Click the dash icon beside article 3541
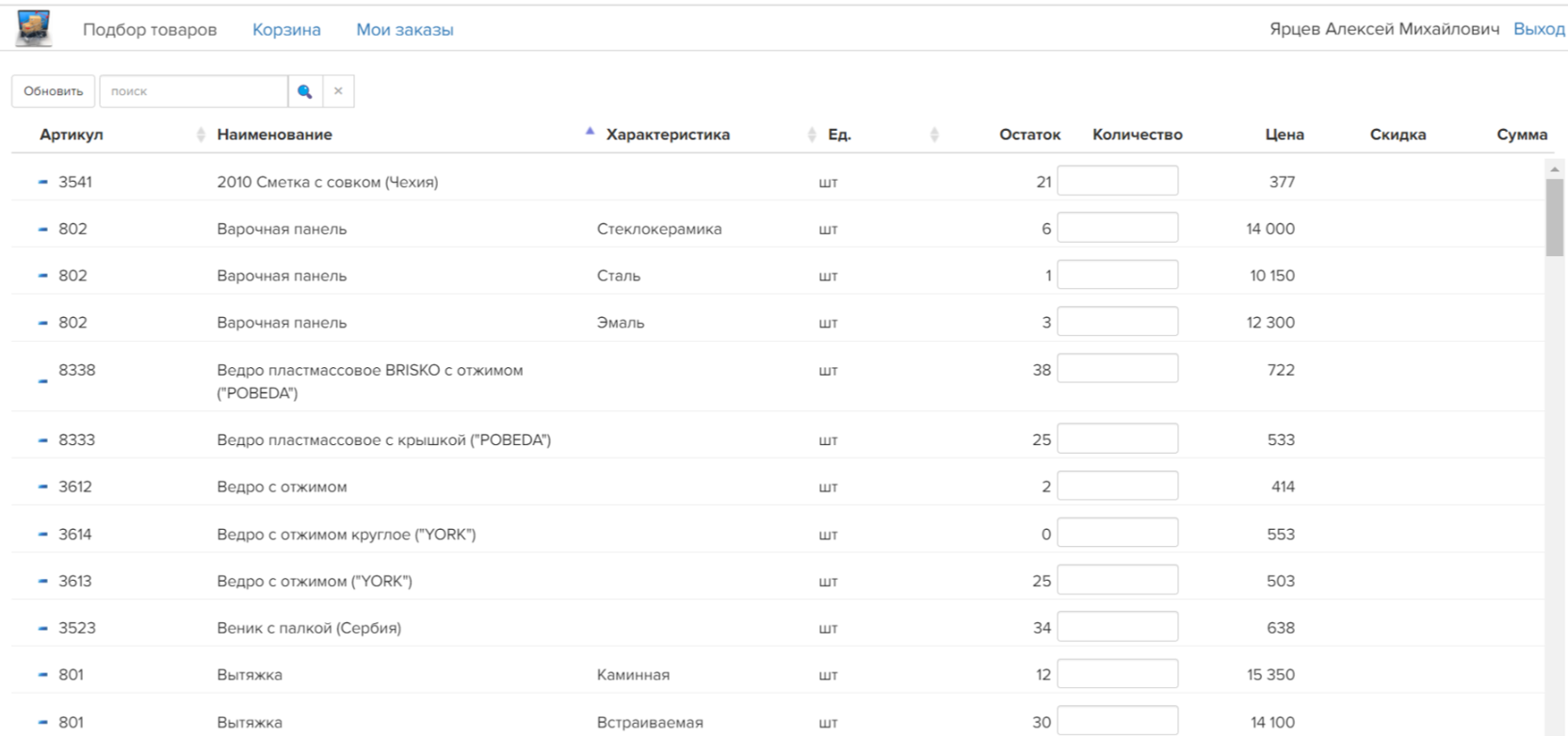 (x=43, y=182)
